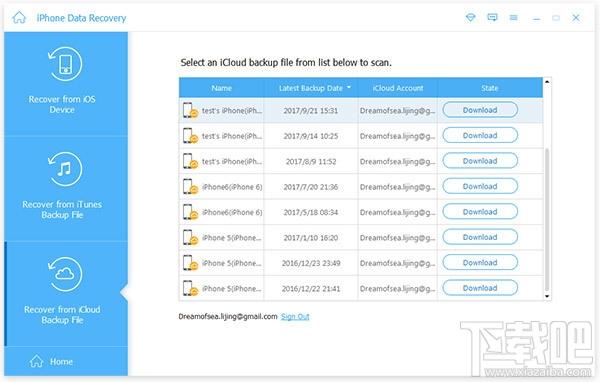Close the iPhone Data Recovery window

[576, 18]
